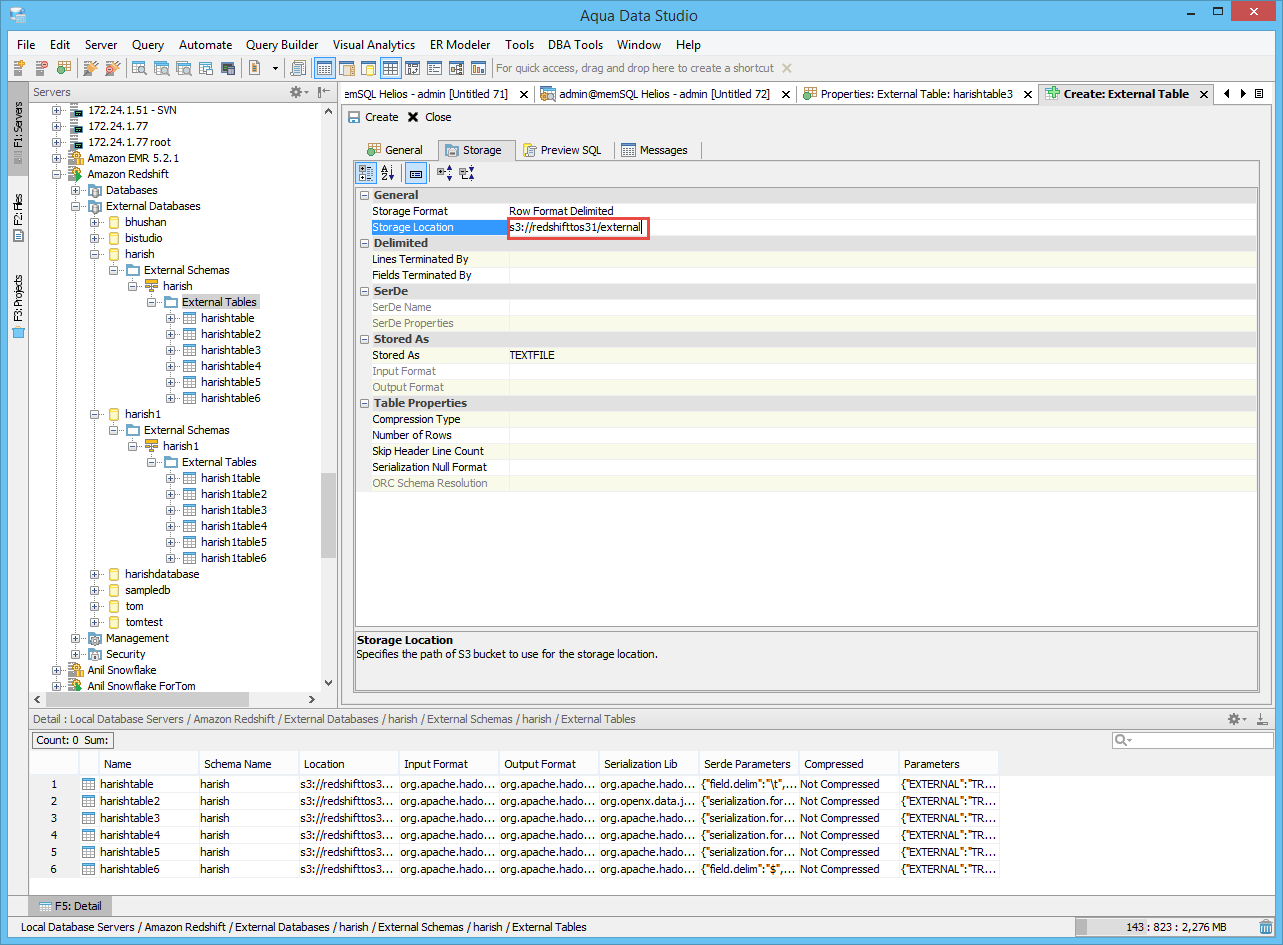Image resolution: width=1283 pixels, height=945 pixels.
Task: Close the Create: External Table tab
Action: coord(1204,94)
